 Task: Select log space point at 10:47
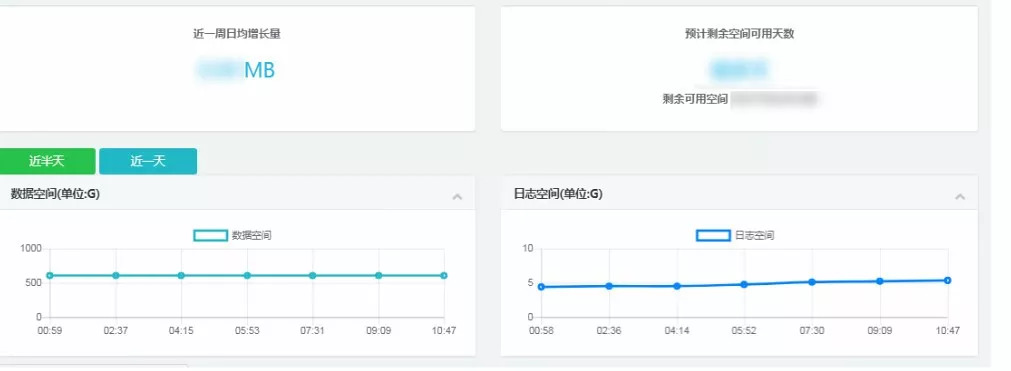point(947,280)
